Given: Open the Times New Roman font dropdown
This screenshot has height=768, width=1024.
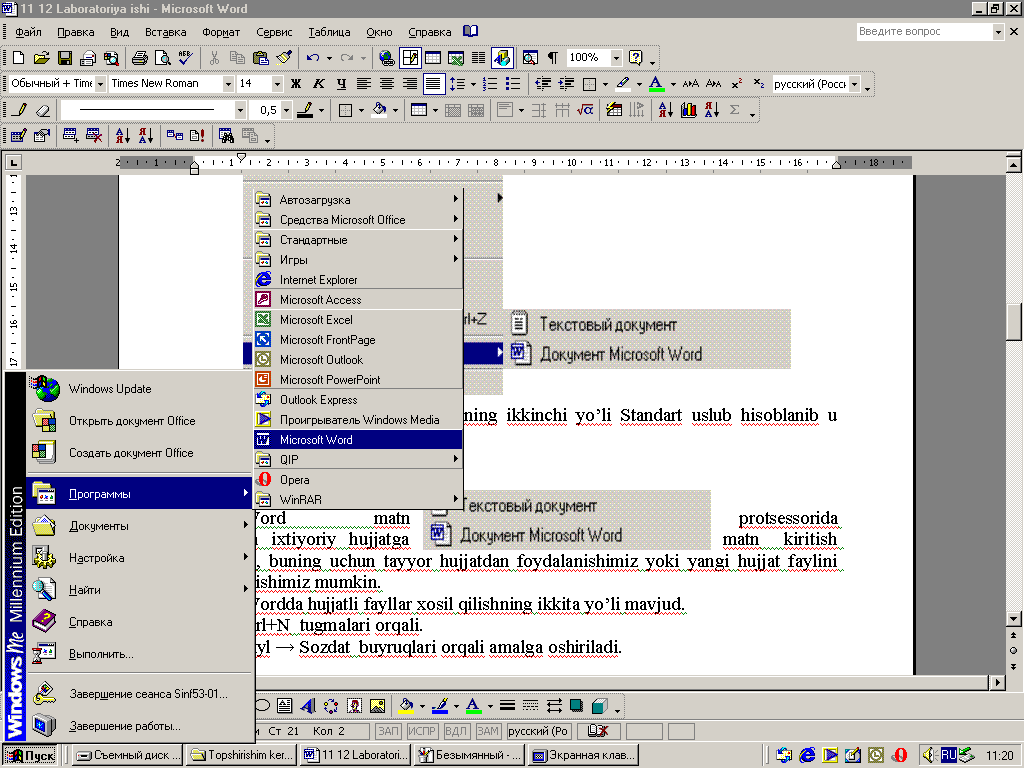Looking at the screenshot, I should tap(228, 84).
